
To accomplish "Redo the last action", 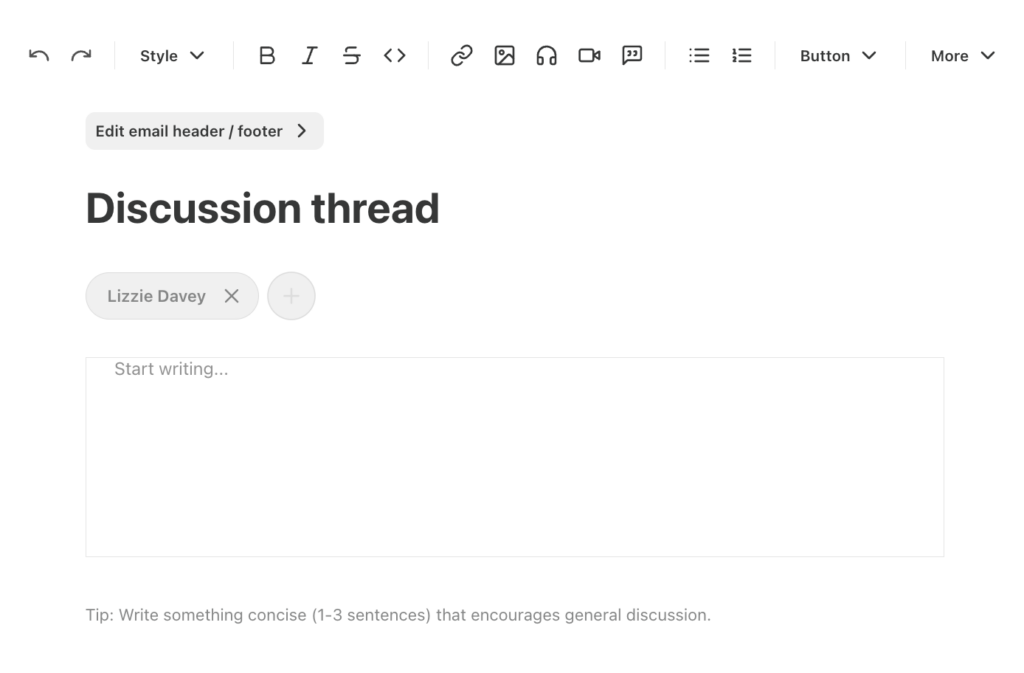I will pos(81,56).
